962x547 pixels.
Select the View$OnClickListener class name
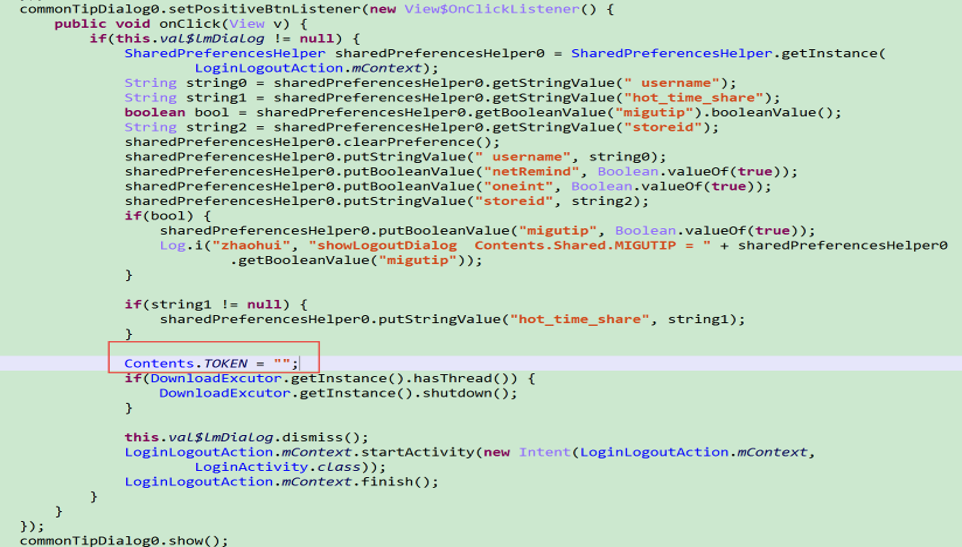pos(491,9)
